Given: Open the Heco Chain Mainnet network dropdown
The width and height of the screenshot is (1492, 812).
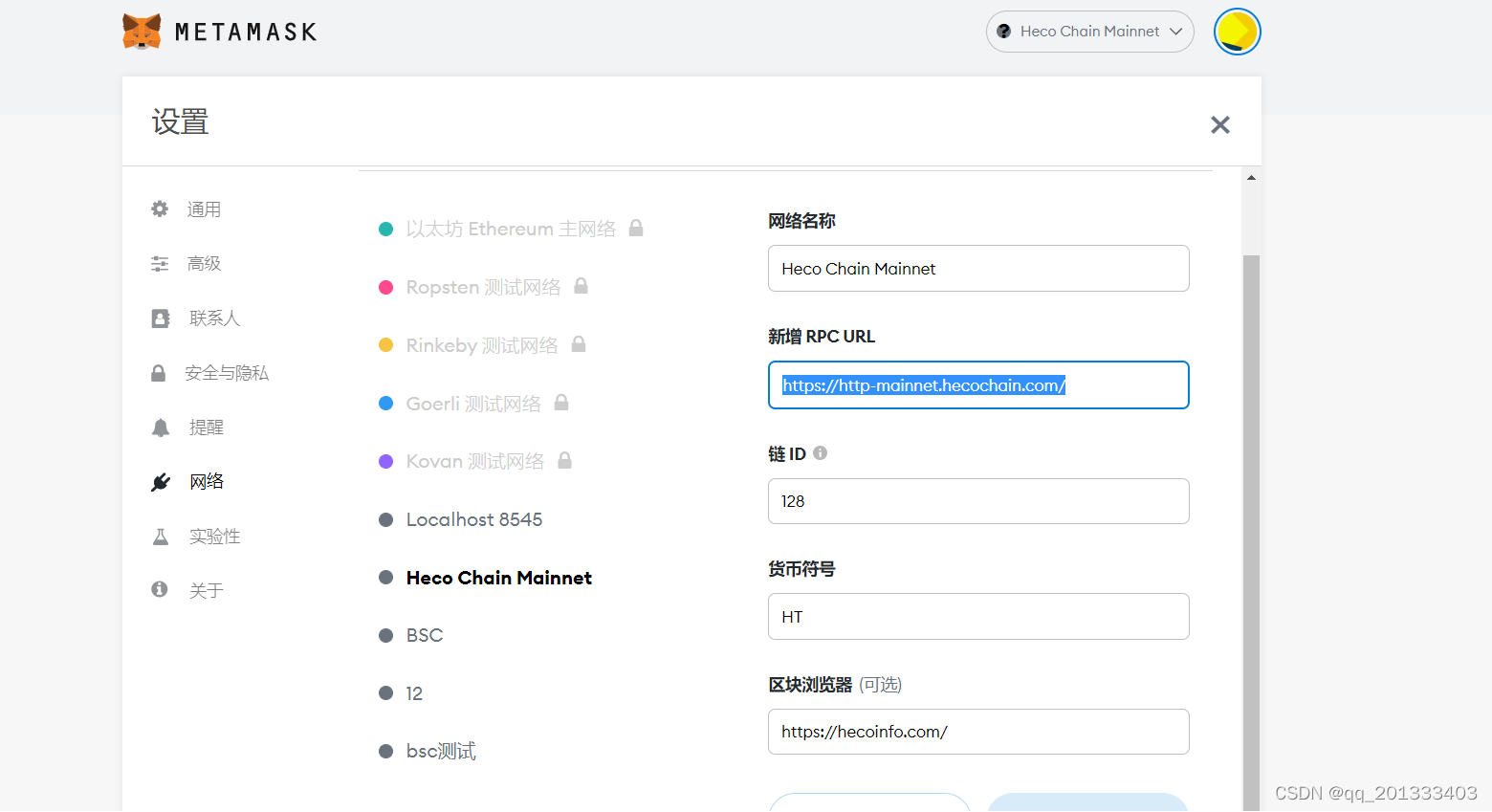Looking at the screenshot, I should point(1089,32).
